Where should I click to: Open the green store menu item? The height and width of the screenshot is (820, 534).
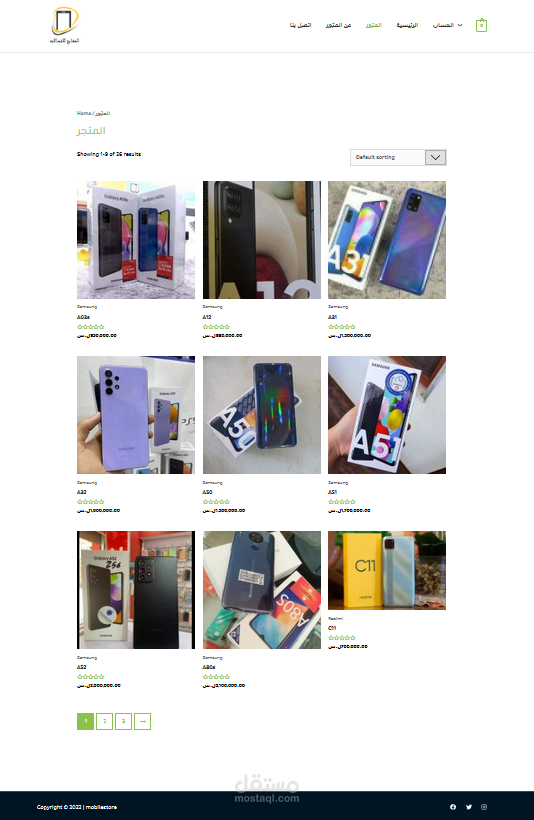pyautogui.click(x=373, y=25)
